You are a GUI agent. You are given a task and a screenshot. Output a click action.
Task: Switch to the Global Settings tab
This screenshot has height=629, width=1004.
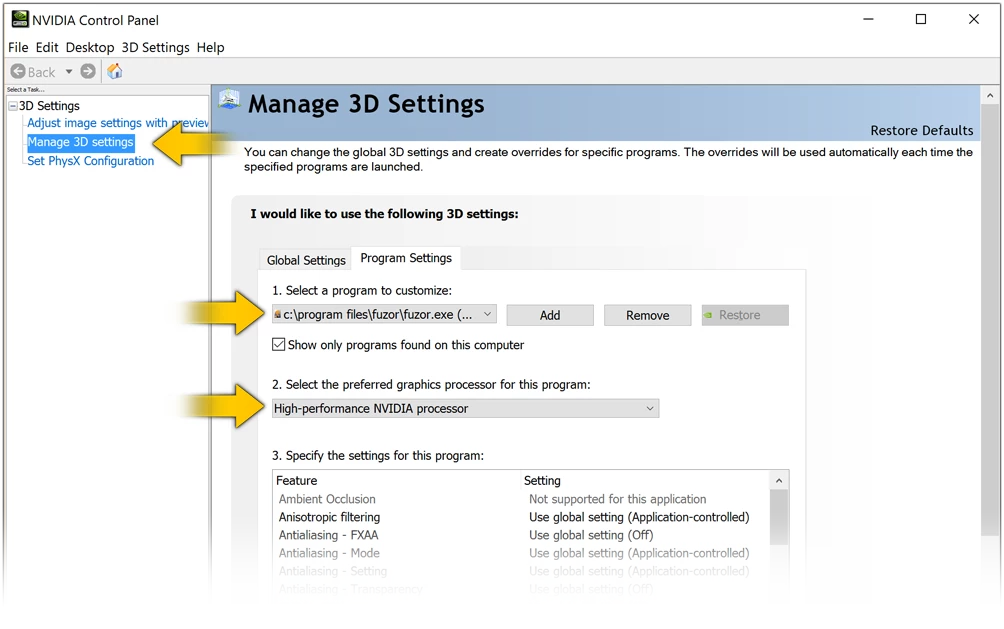306,260
